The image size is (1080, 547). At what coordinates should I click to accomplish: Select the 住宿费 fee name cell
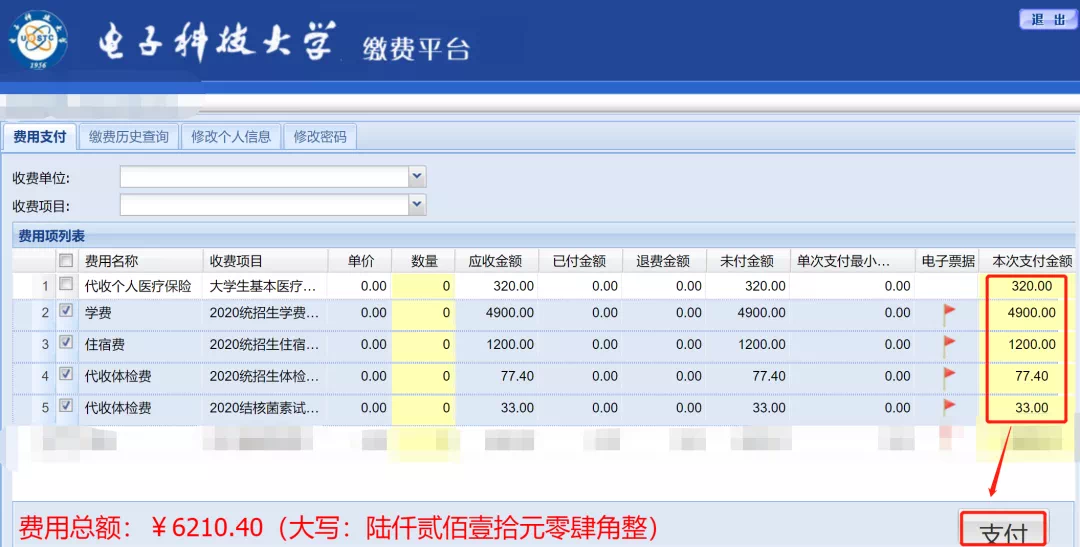click(x=140, y=344)
